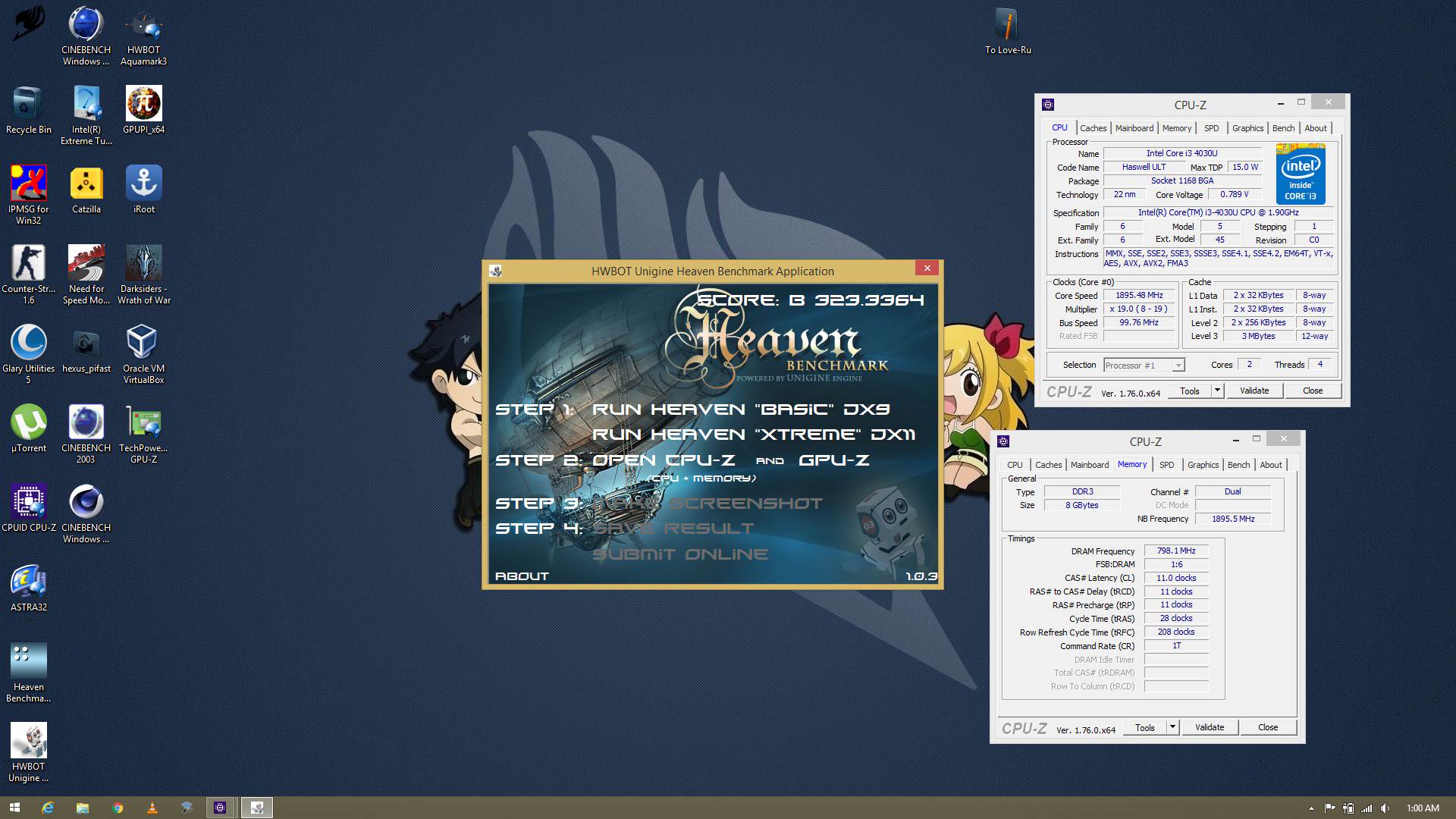
Task: Open HWBOT Aquamark3 desktop icon
Action: pos(143,36)
